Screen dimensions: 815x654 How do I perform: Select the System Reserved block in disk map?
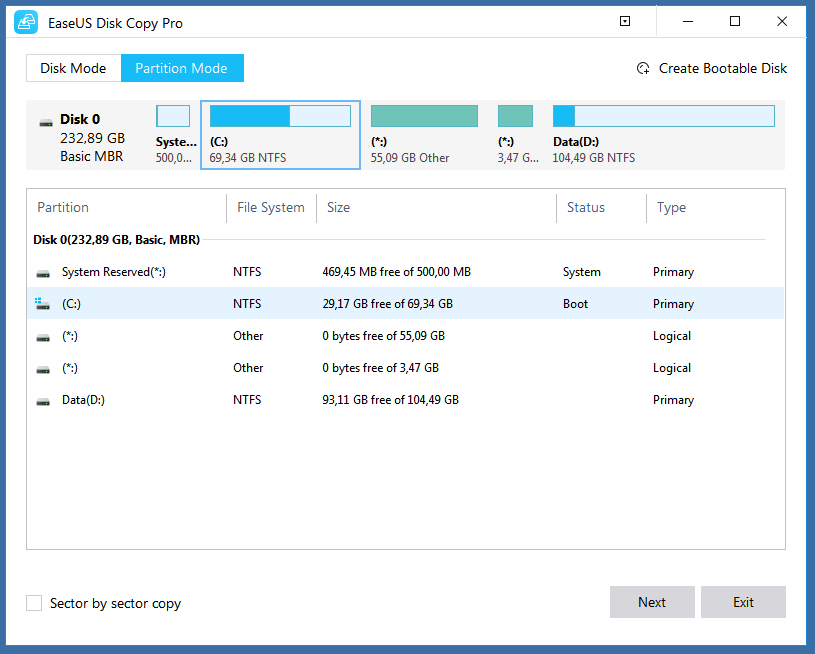pyautogui.click(x=173, y=134)
